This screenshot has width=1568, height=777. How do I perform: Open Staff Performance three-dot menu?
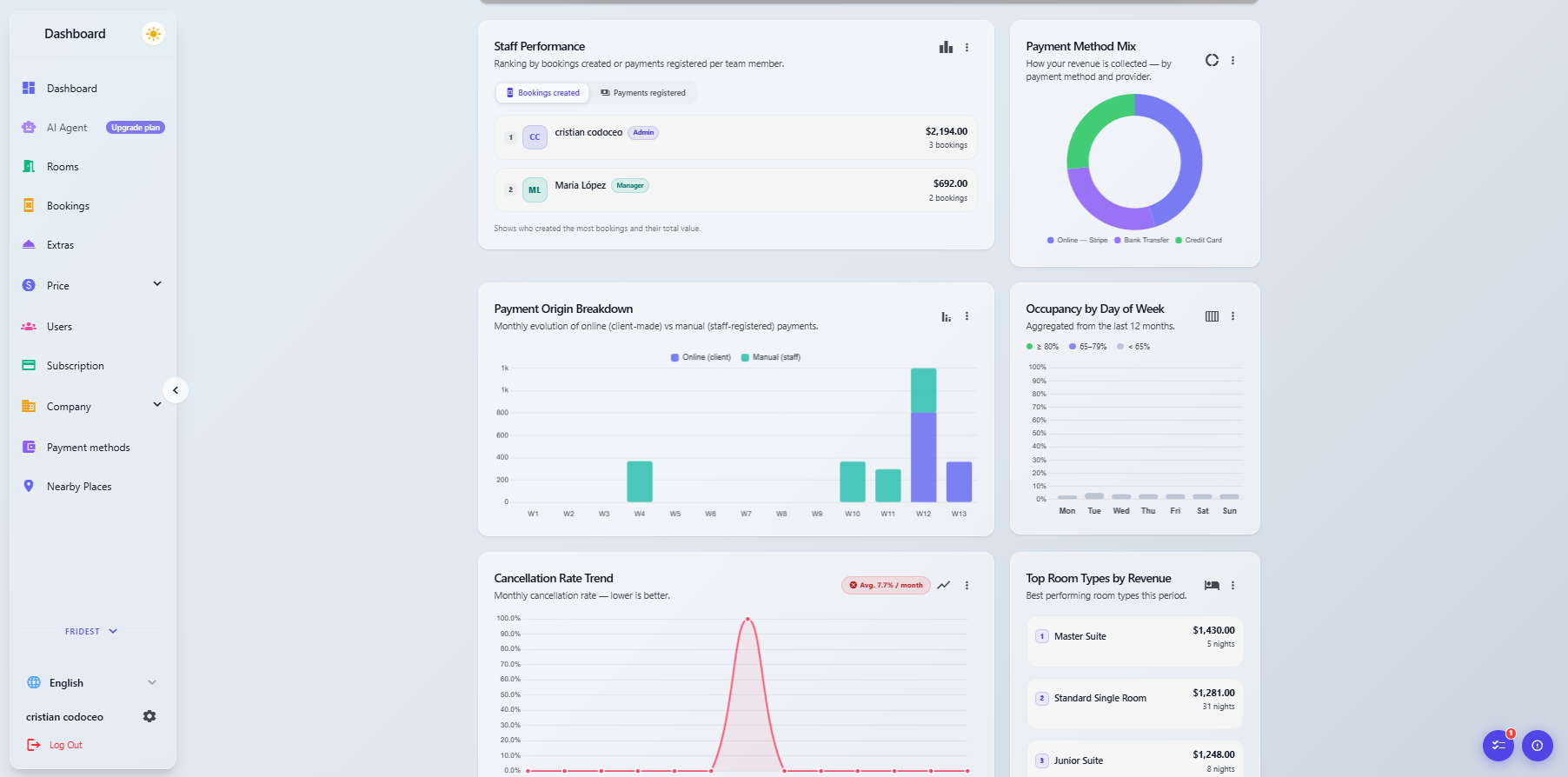[967, 47]
